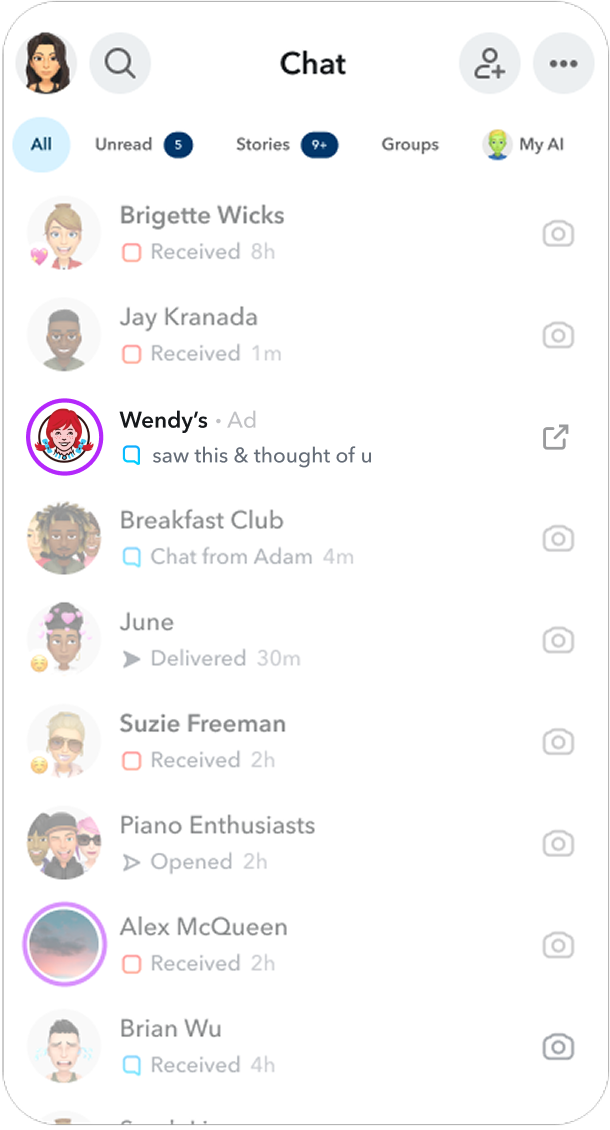Screen dimensions: 610x1130
Task: Open the My AI tab
Action: pyautogui.click(x=523, y=144)
